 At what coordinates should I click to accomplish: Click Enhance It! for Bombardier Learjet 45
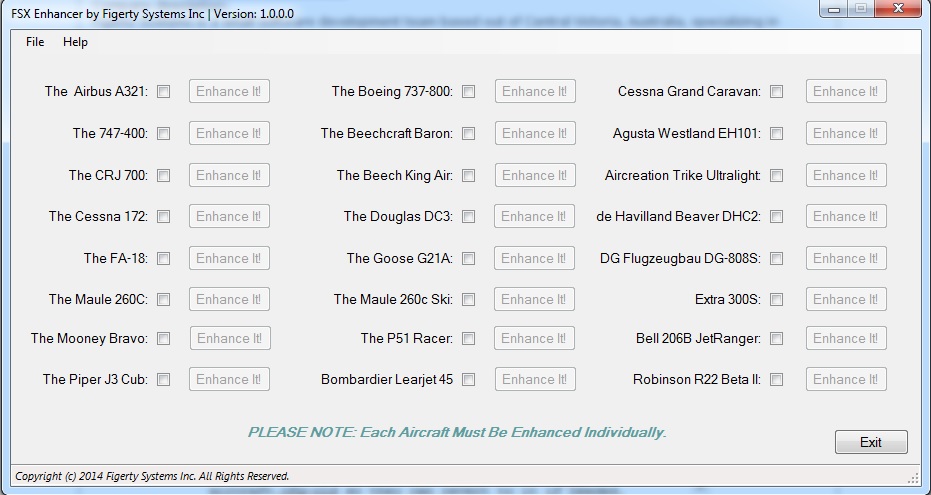[x=535, y=379]
